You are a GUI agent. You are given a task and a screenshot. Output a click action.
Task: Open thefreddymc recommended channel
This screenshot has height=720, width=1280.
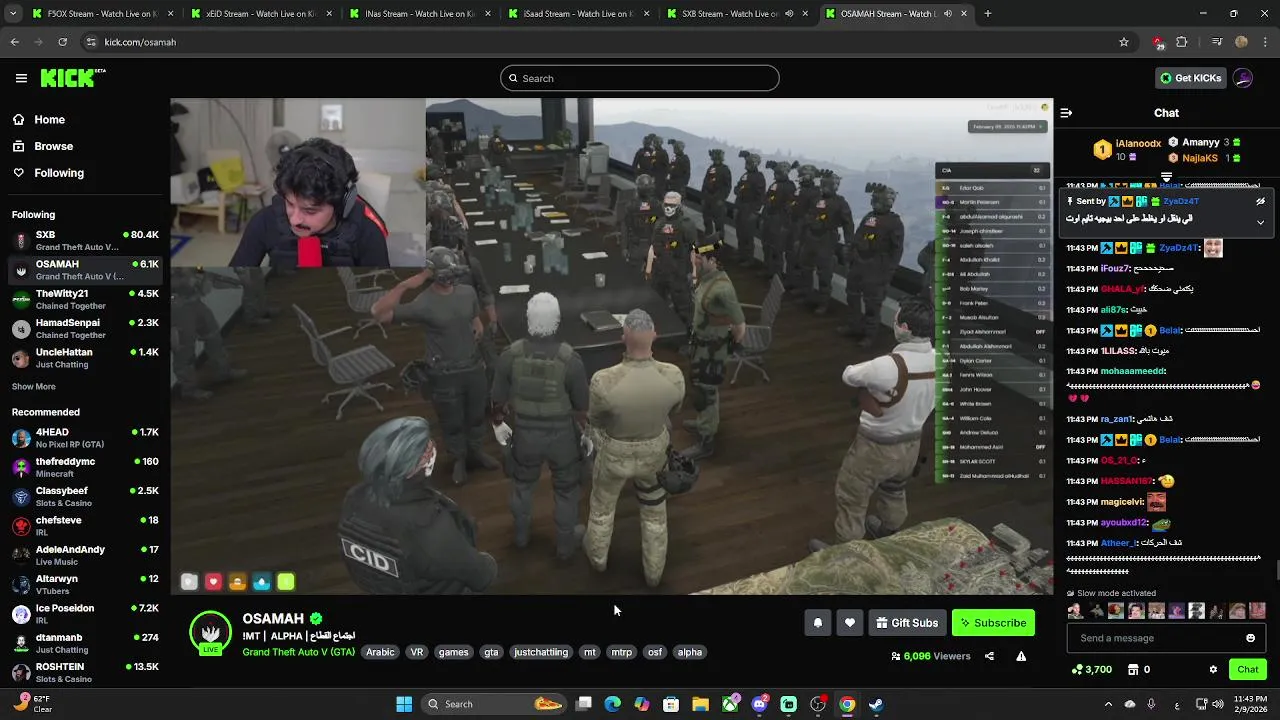(85, 467)
